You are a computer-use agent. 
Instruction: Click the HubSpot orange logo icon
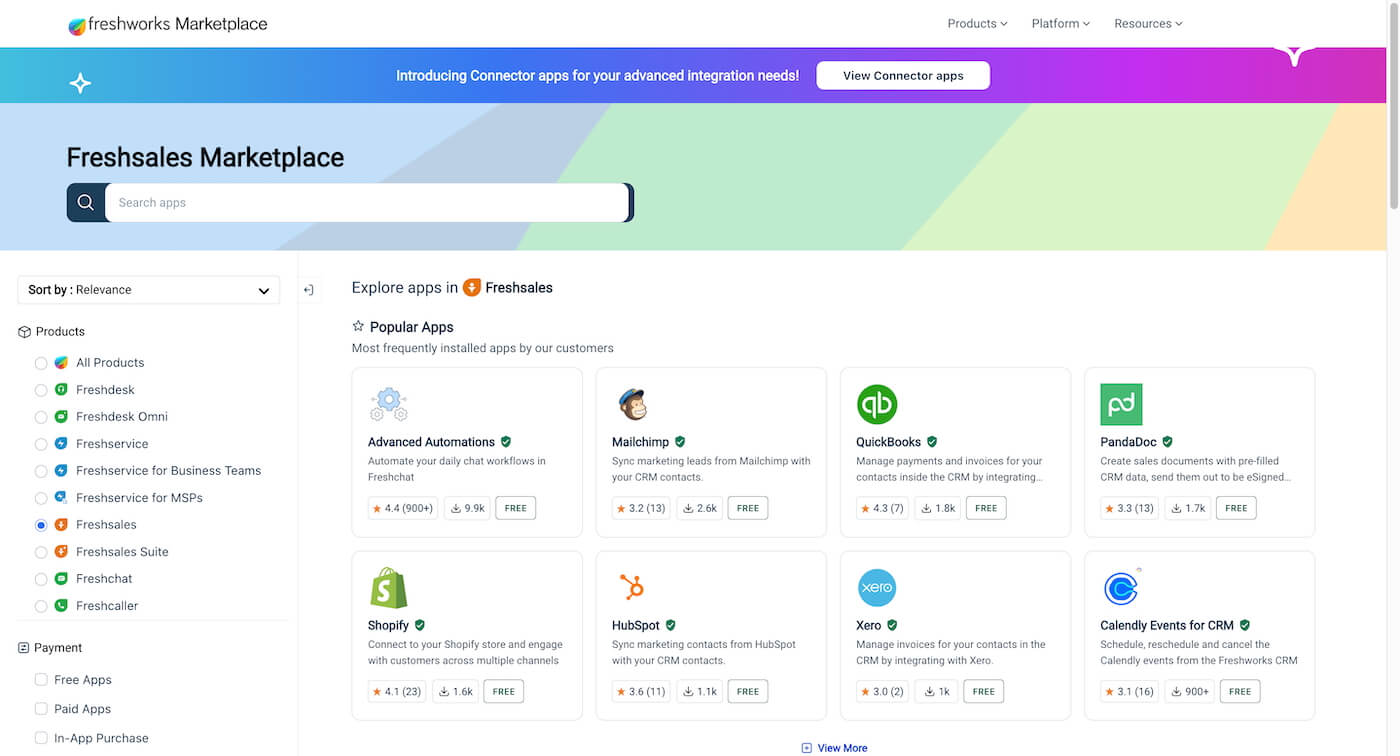click(632, 588)
